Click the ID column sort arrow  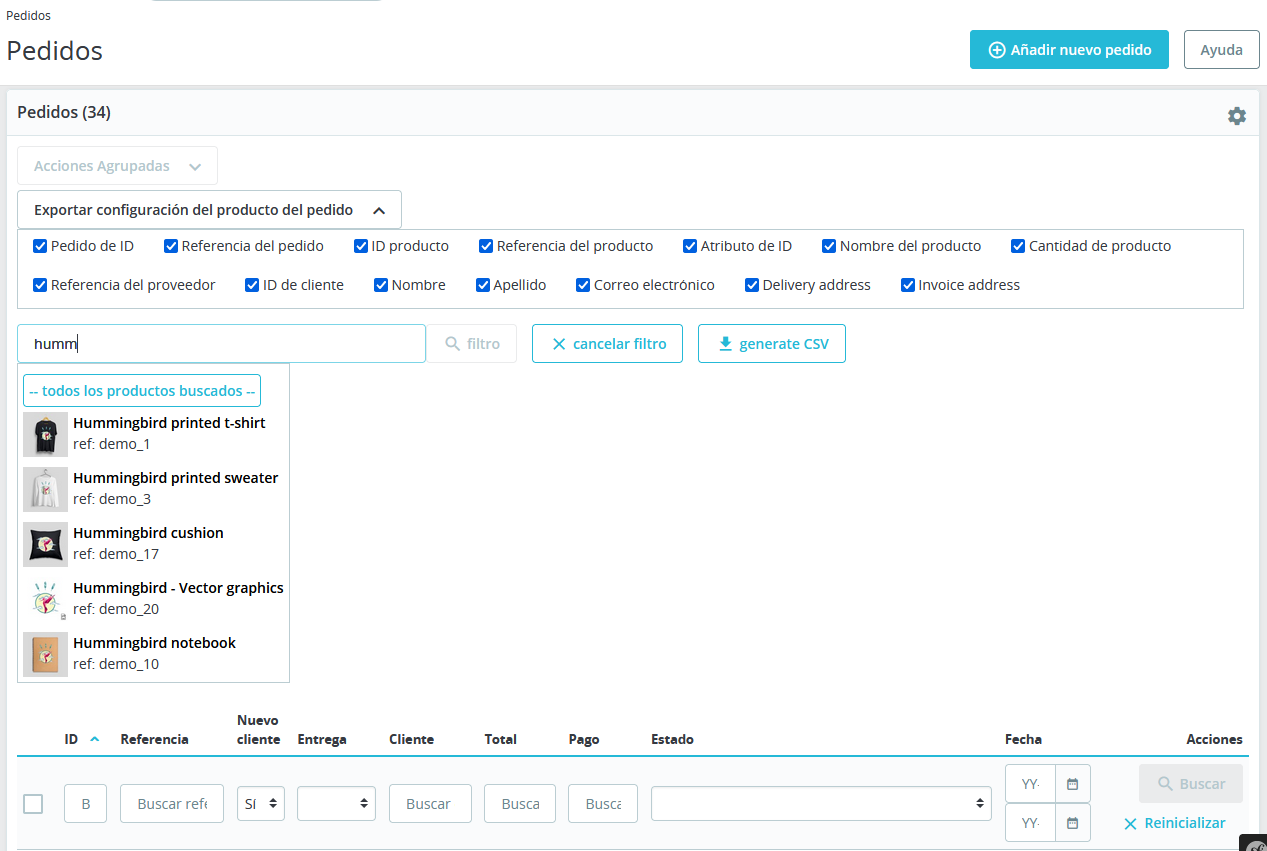(95, 740)
